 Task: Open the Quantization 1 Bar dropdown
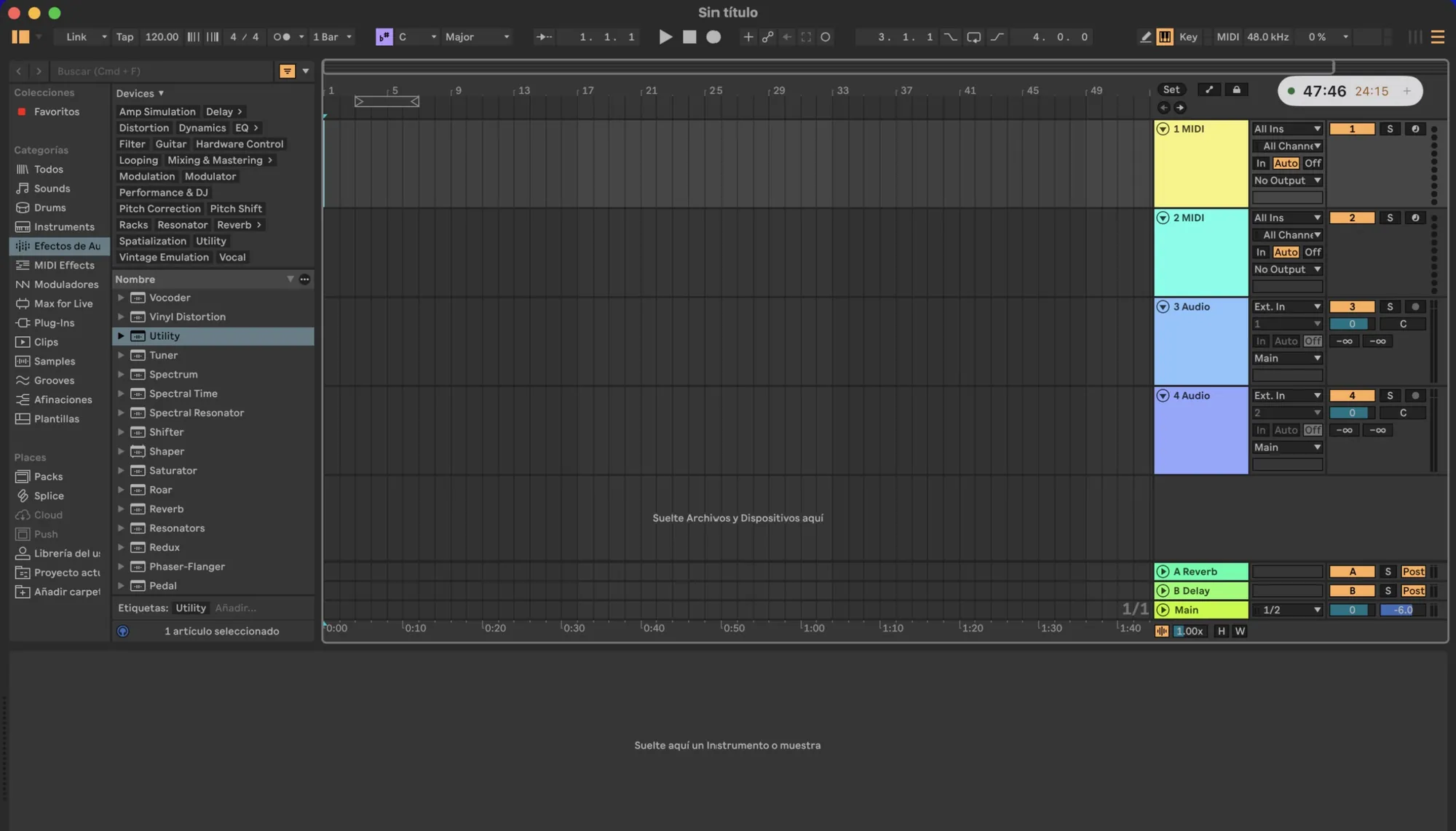coord(333,37)
